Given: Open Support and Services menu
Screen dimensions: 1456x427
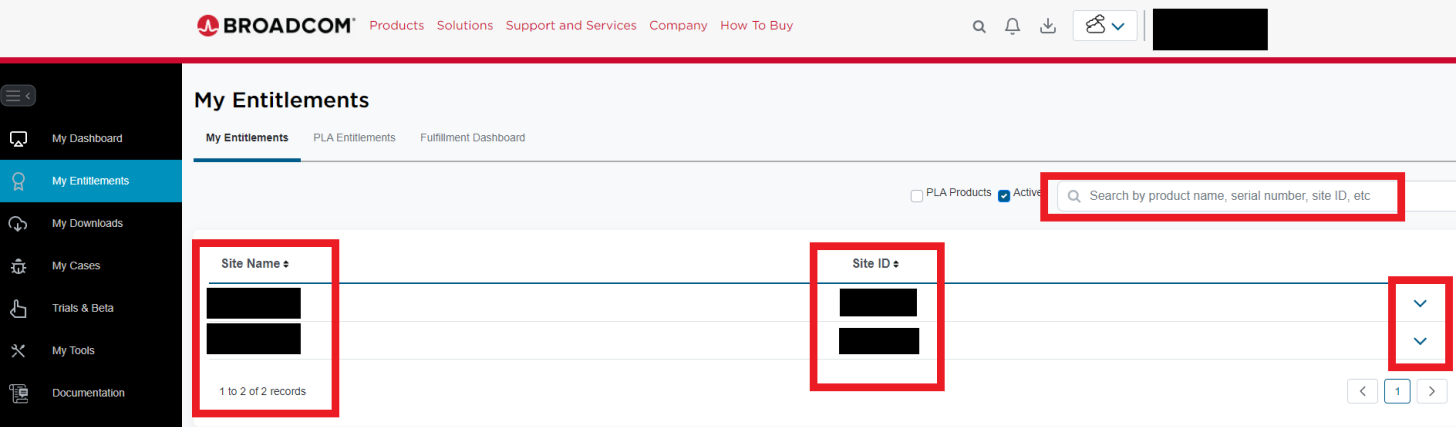Looking at the screenshot, I should (571, 25).
